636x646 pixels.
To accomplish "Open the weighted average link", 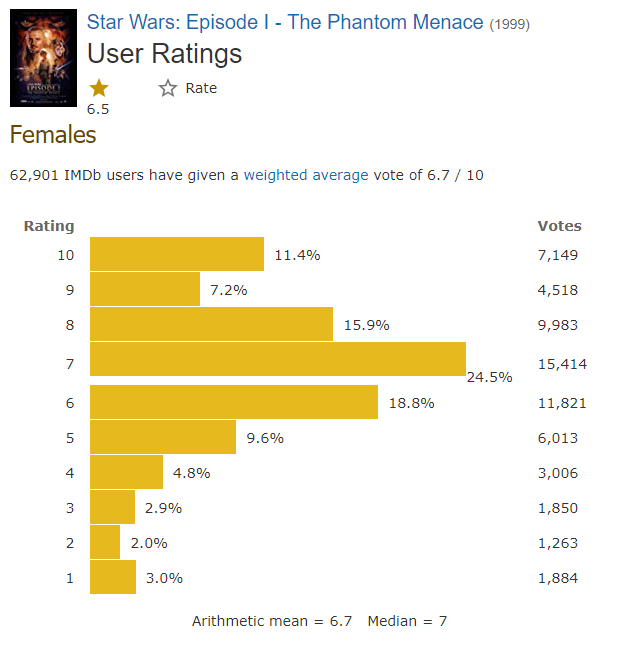I will click(306, 175).
